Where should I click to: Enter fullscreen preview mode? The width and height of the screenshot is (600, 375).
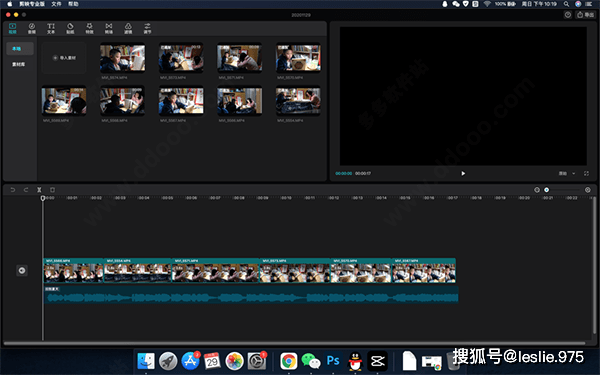click(586, 173)
